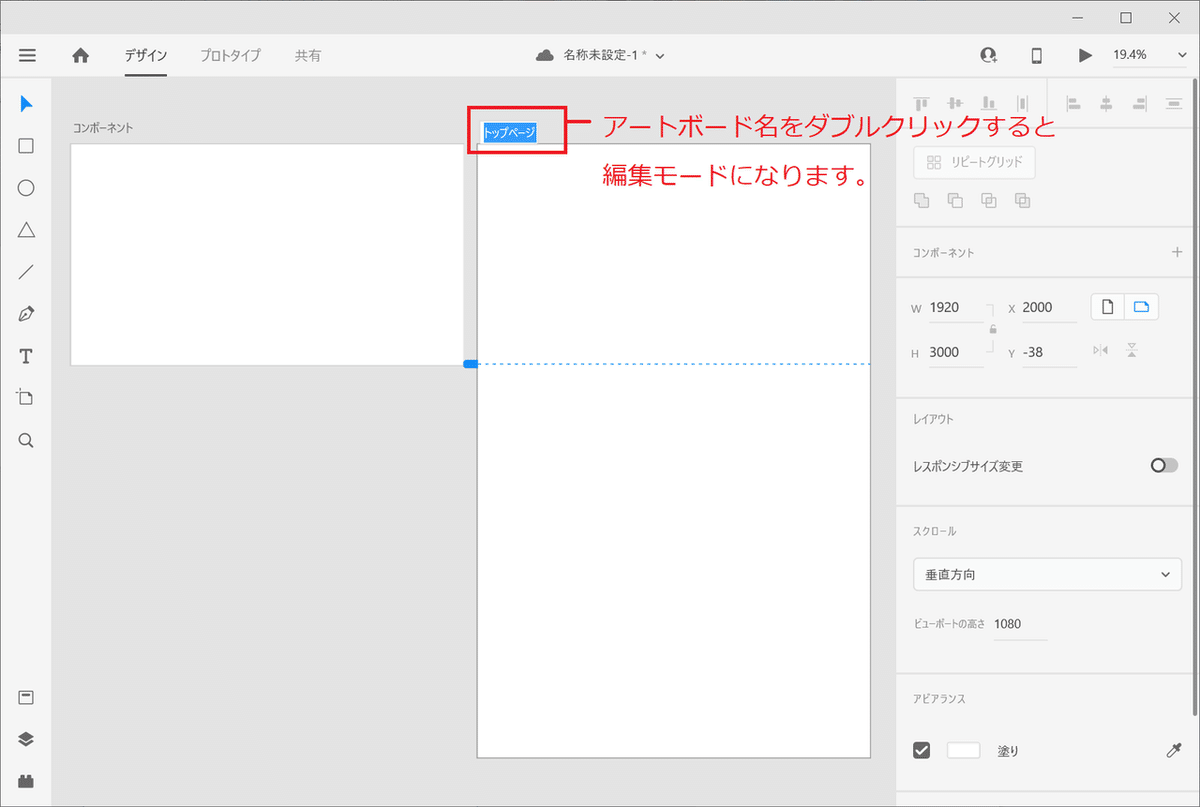Open the Libraries panel icon
The image size is (1200, 807).
(27, 697)
